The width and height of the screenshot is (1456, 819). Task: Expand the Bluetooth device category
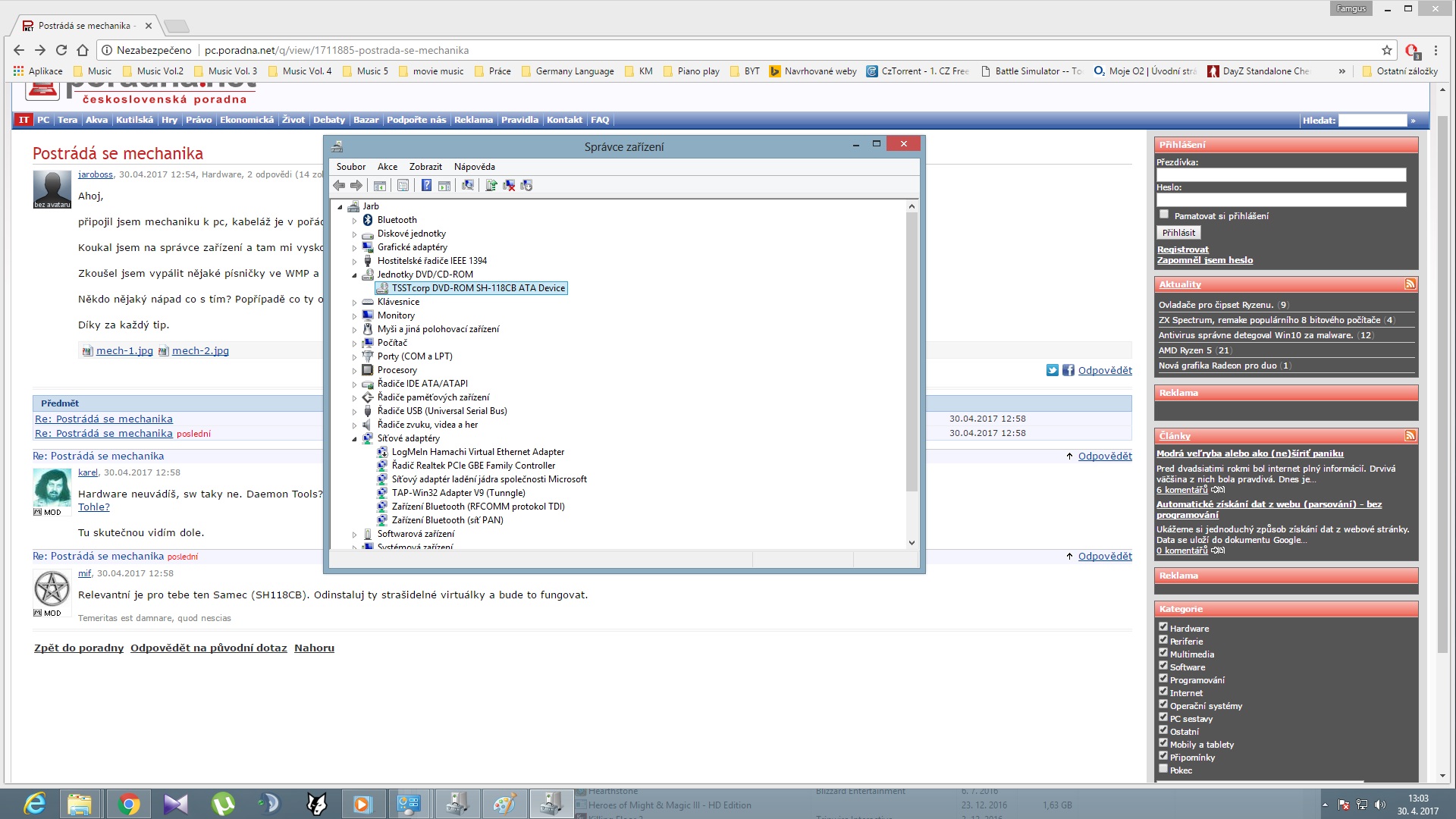[354, 221]
